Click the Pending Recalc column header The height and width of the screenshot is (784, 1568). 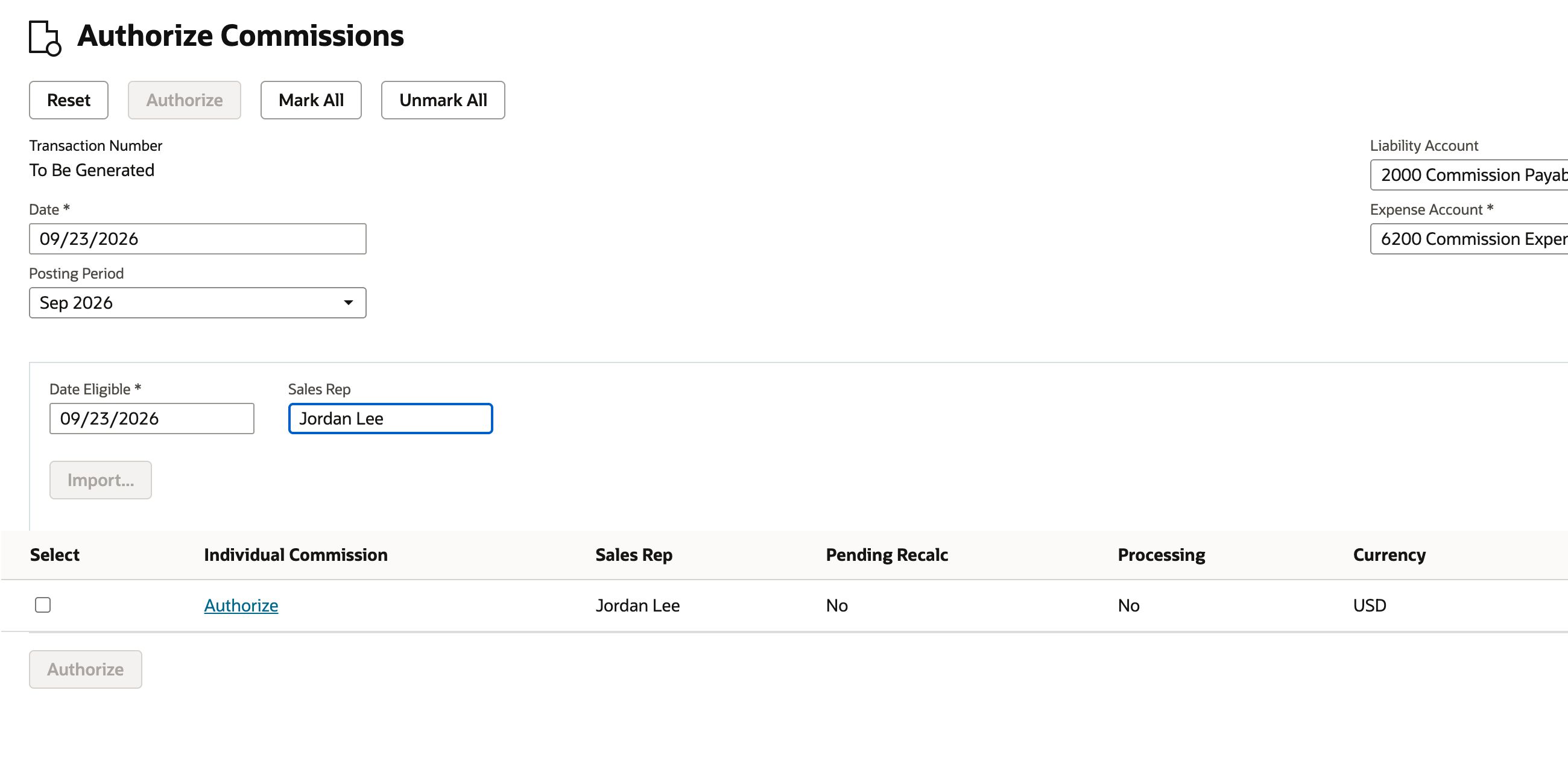tap(887, 554)
